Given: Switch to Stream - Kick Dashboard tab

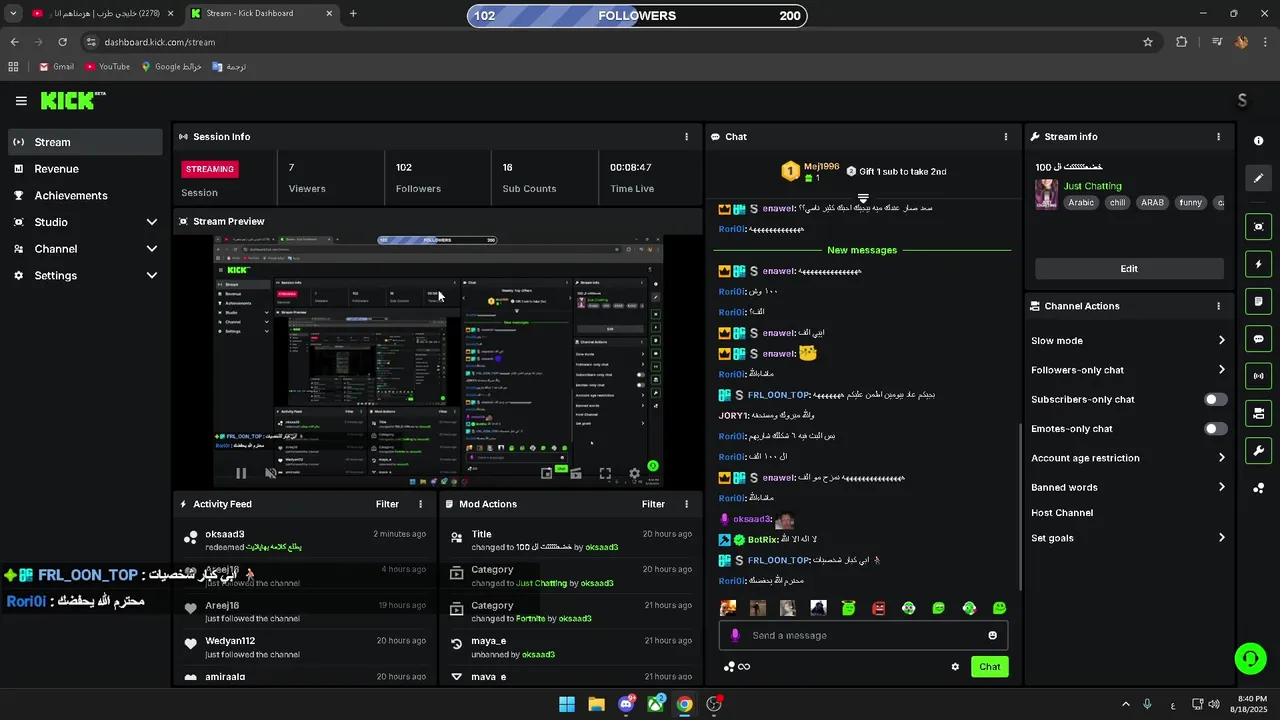Looking at the screenshot, I should click(263, 14).
